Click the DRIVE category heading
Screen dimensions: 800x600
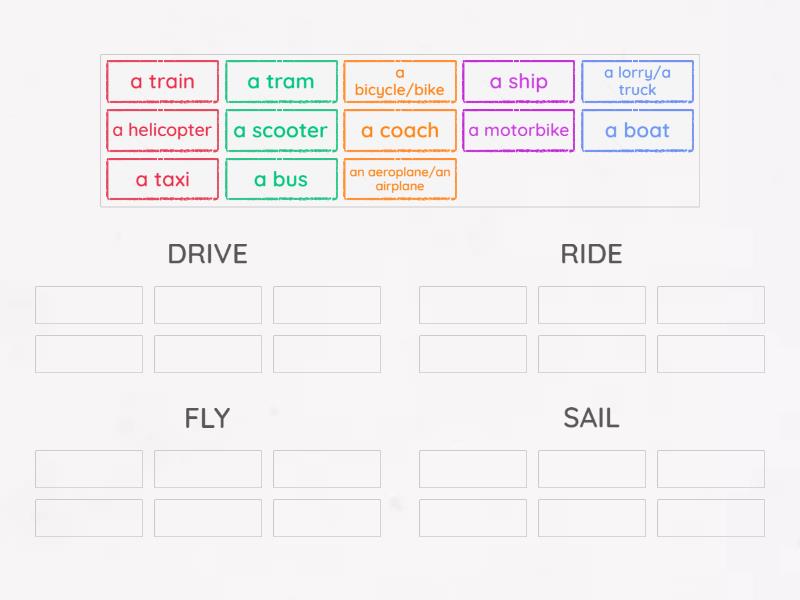(x=207, y=254)
